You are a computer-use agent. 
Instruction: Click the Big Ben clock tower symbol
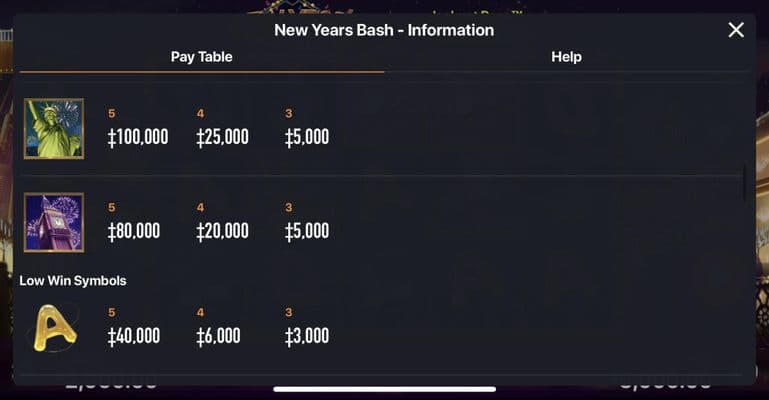pos(53,222)
